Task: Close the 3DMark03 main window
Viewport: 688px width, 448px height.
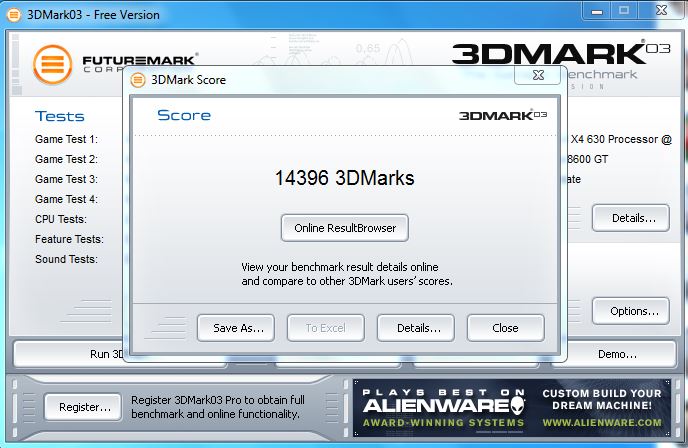Action: [662, 11]
